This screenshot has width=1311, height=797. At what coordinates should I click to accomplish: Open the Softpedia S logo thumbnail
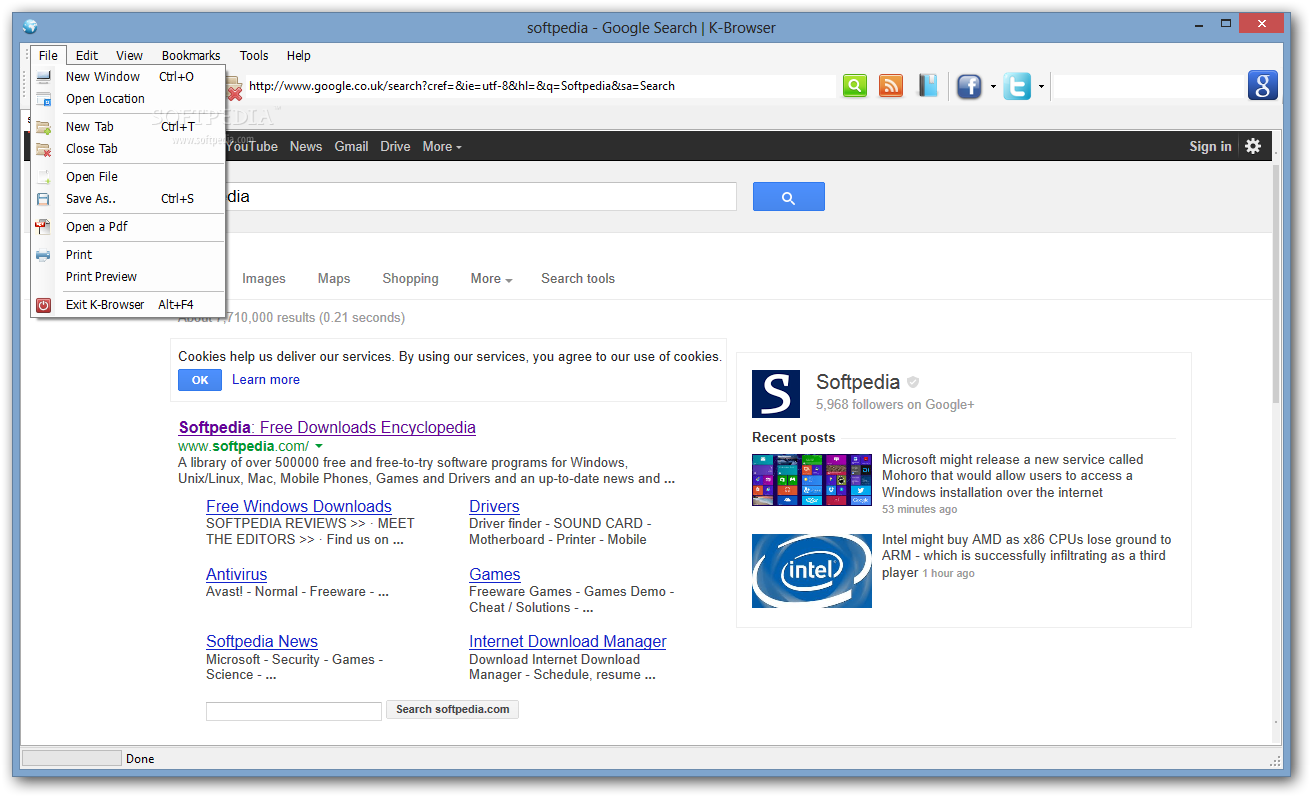pos(776,394)
